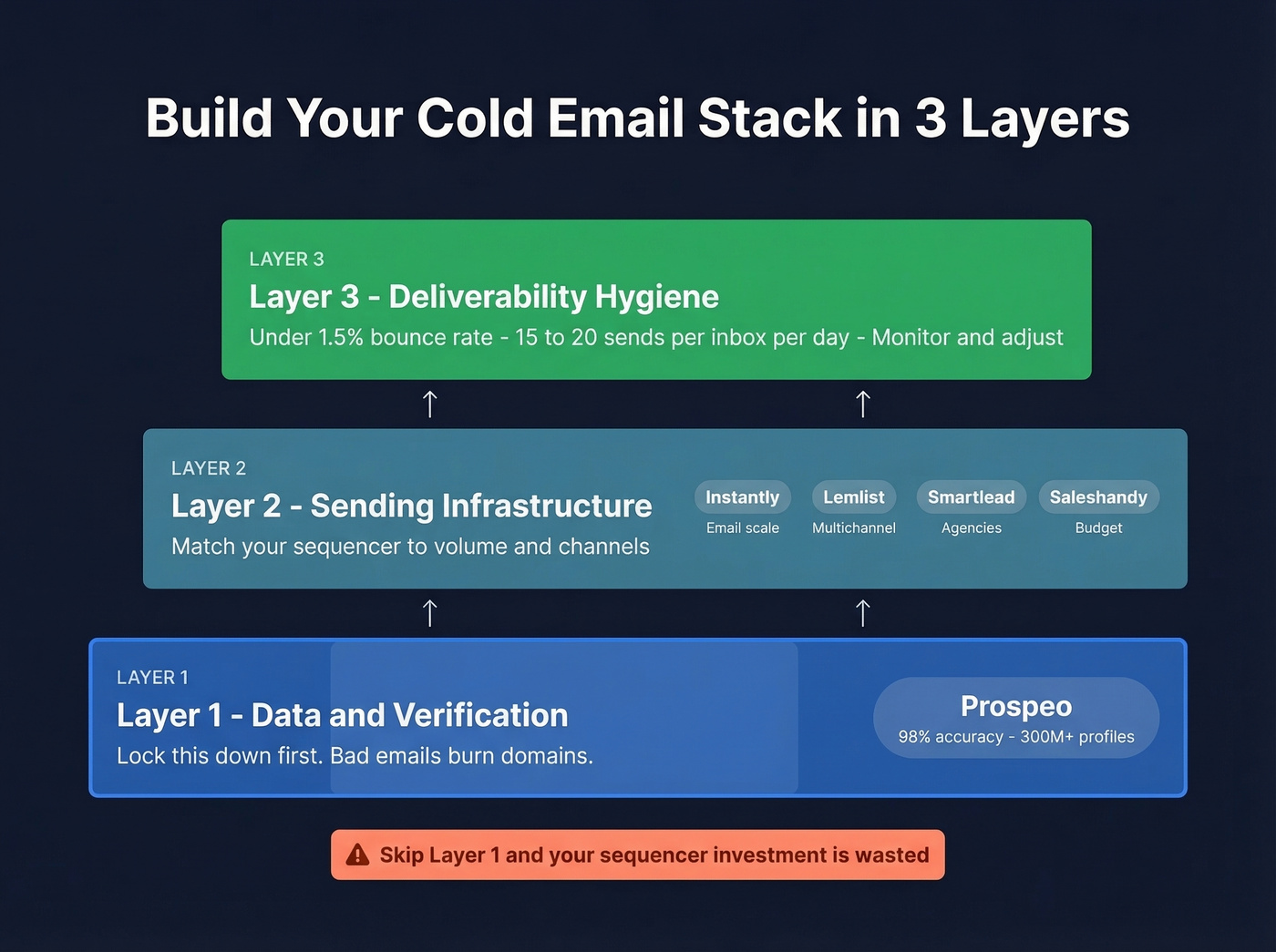Click the highlighted panel inside Layer 1 card
Screen dimensions: 1276x952
tap(565, 717)
